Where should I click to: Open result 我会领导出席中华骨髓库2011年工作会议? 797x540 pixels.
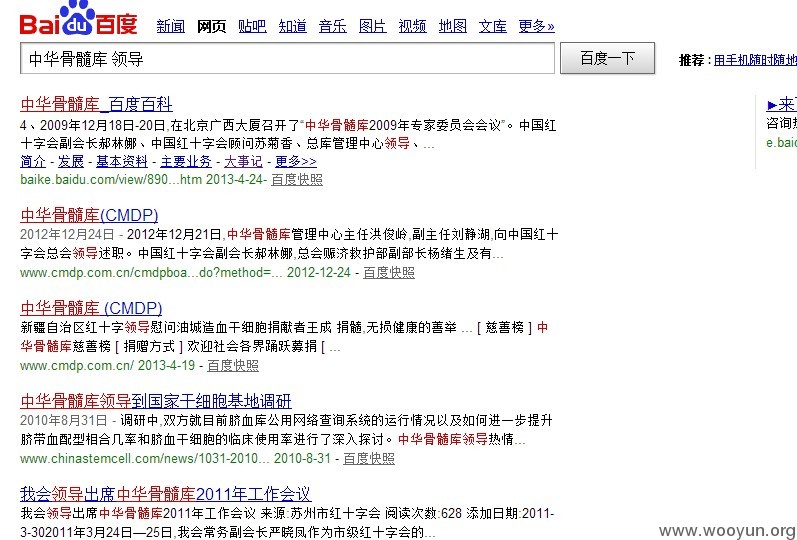(166, 494)
